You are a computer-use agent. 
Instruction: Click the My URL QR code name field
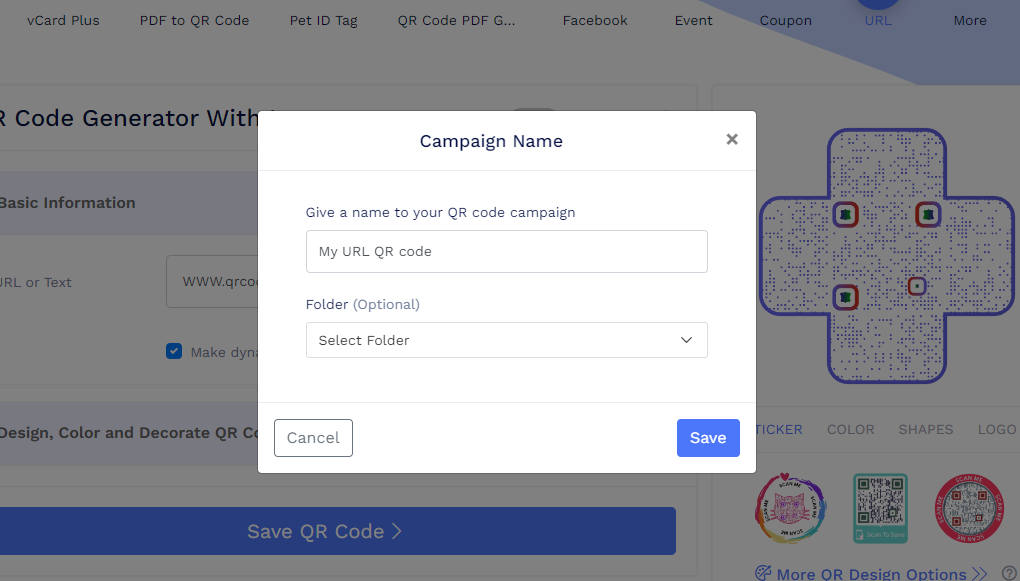pyautogui.click(x=506, y=251)
